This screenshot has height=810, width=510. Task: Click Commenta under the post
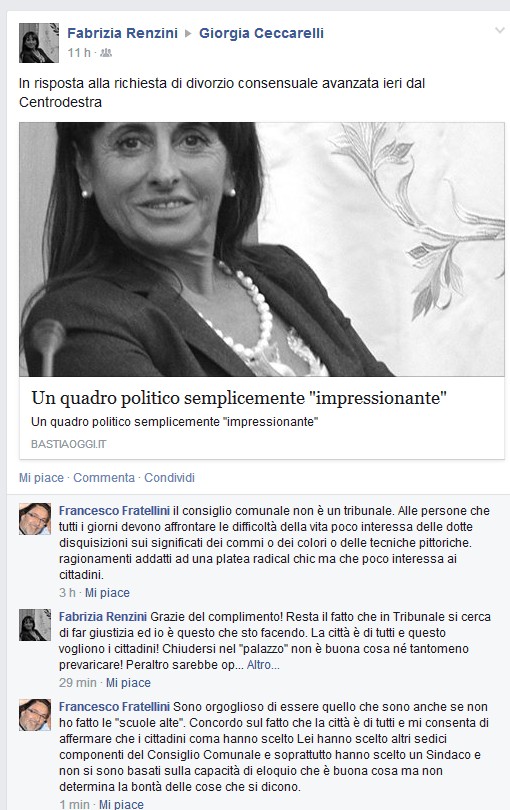[x=104, y=478]
